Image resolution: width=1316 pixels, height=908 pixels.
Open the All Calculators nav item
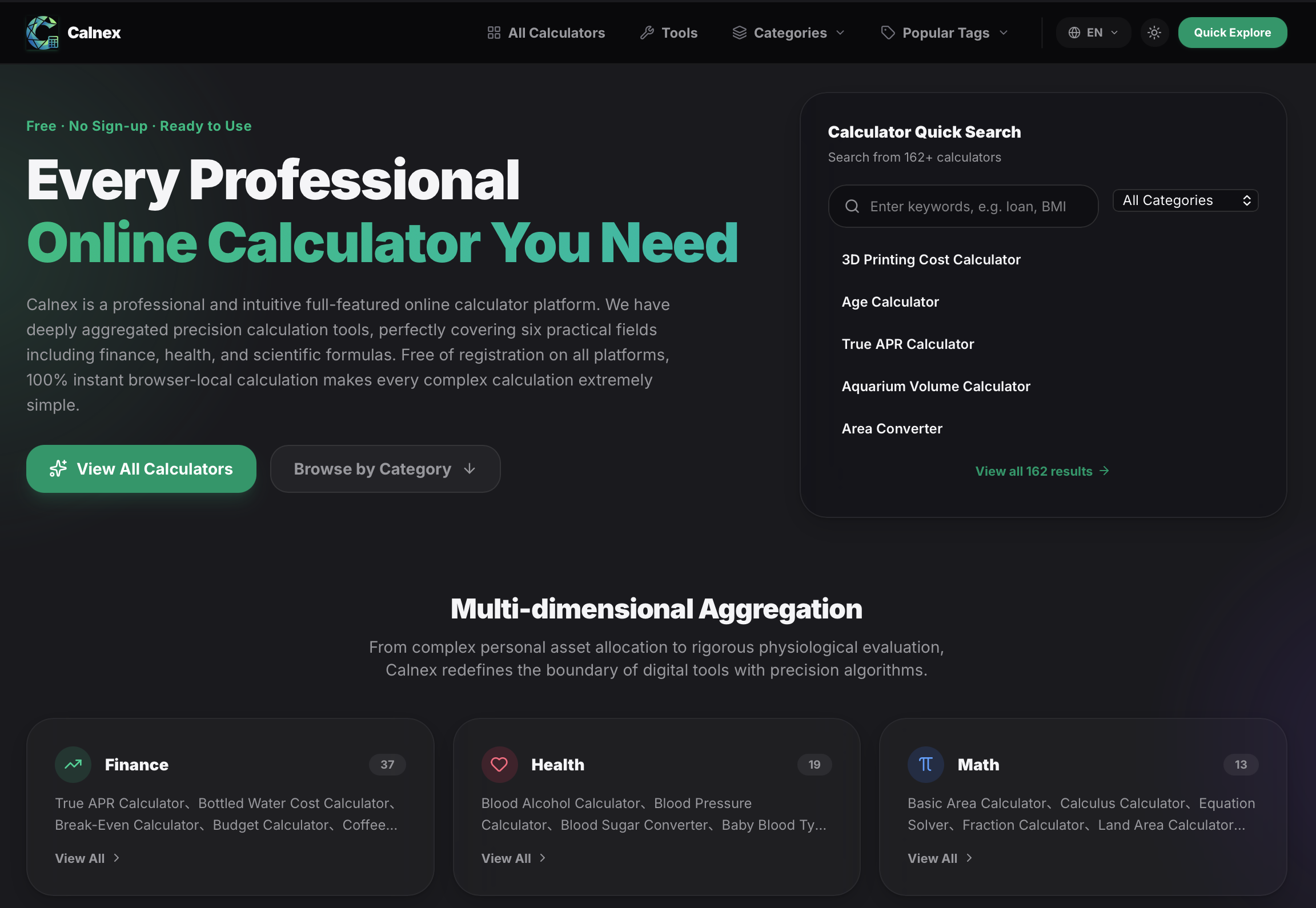tap(546, 33)
